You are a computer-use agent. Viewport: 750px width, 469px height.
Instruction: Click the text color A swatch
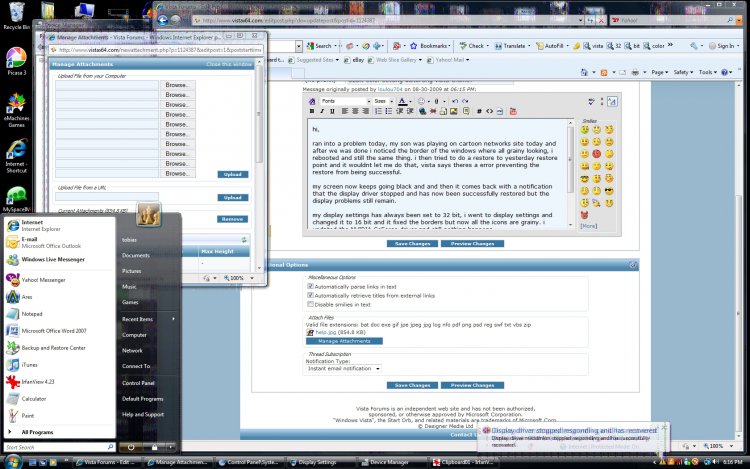point(402,101)
